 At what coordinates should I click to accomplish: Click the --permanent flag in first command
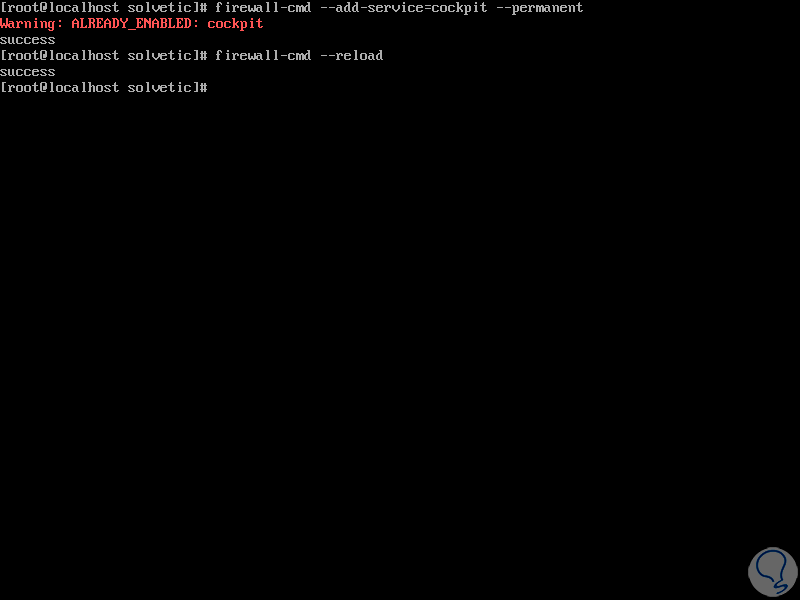click(540, 8)
